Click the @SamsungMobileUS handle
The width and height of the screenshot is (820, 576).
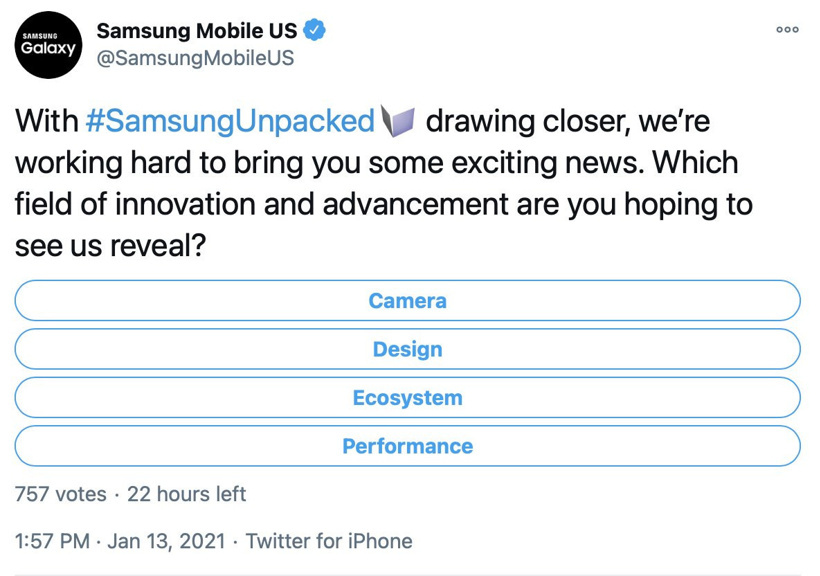click(x=194, y=58)
